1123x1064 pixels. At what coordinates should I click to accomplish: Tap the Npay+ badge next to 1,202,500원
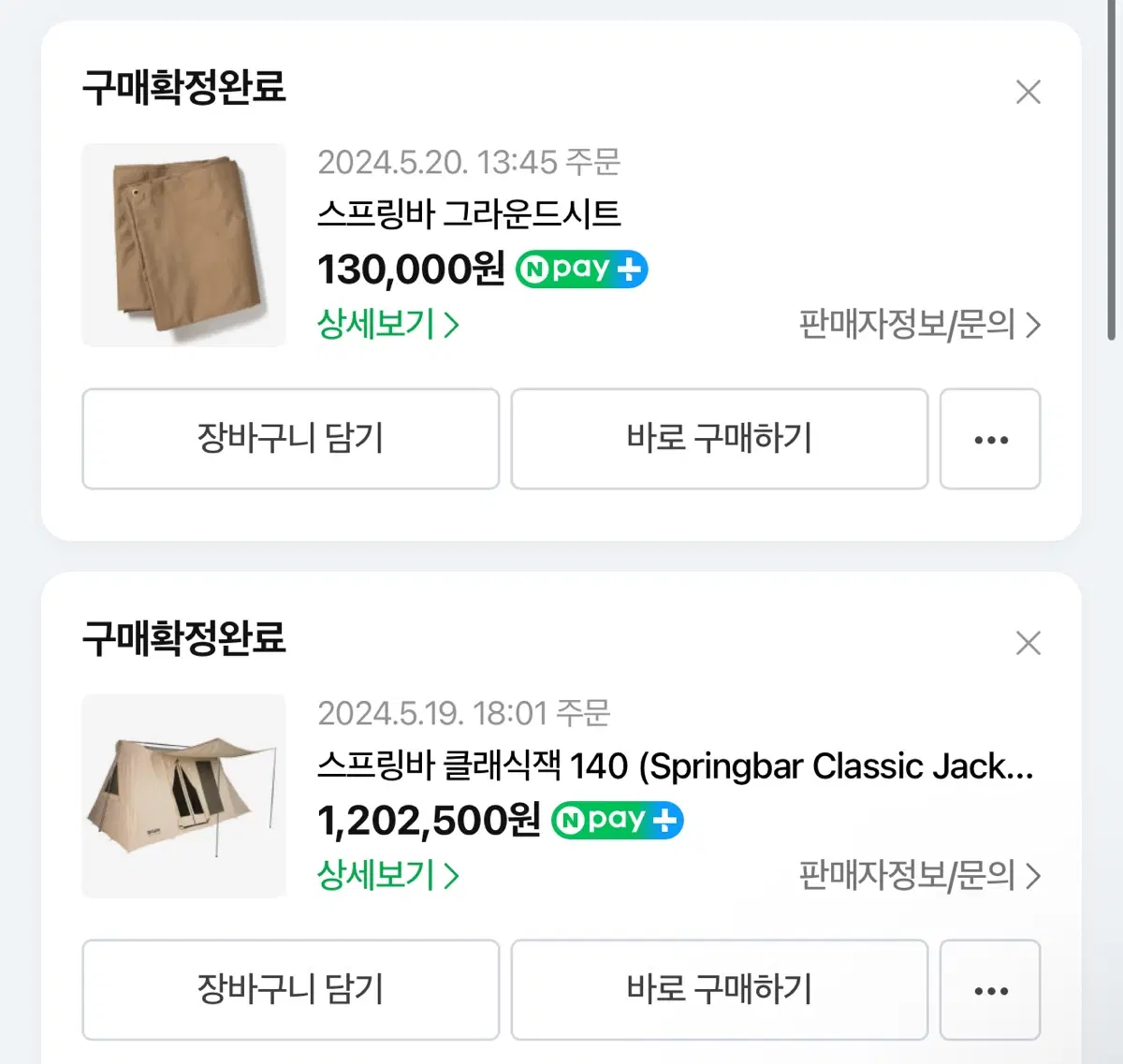[618, 821]
